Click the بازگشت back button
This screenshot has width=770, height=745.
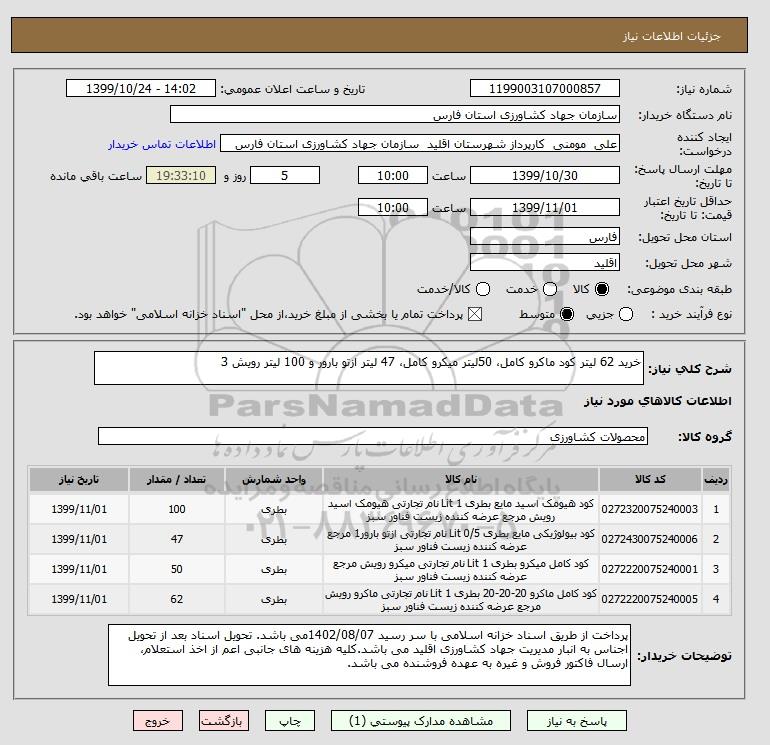pos(224,721)
